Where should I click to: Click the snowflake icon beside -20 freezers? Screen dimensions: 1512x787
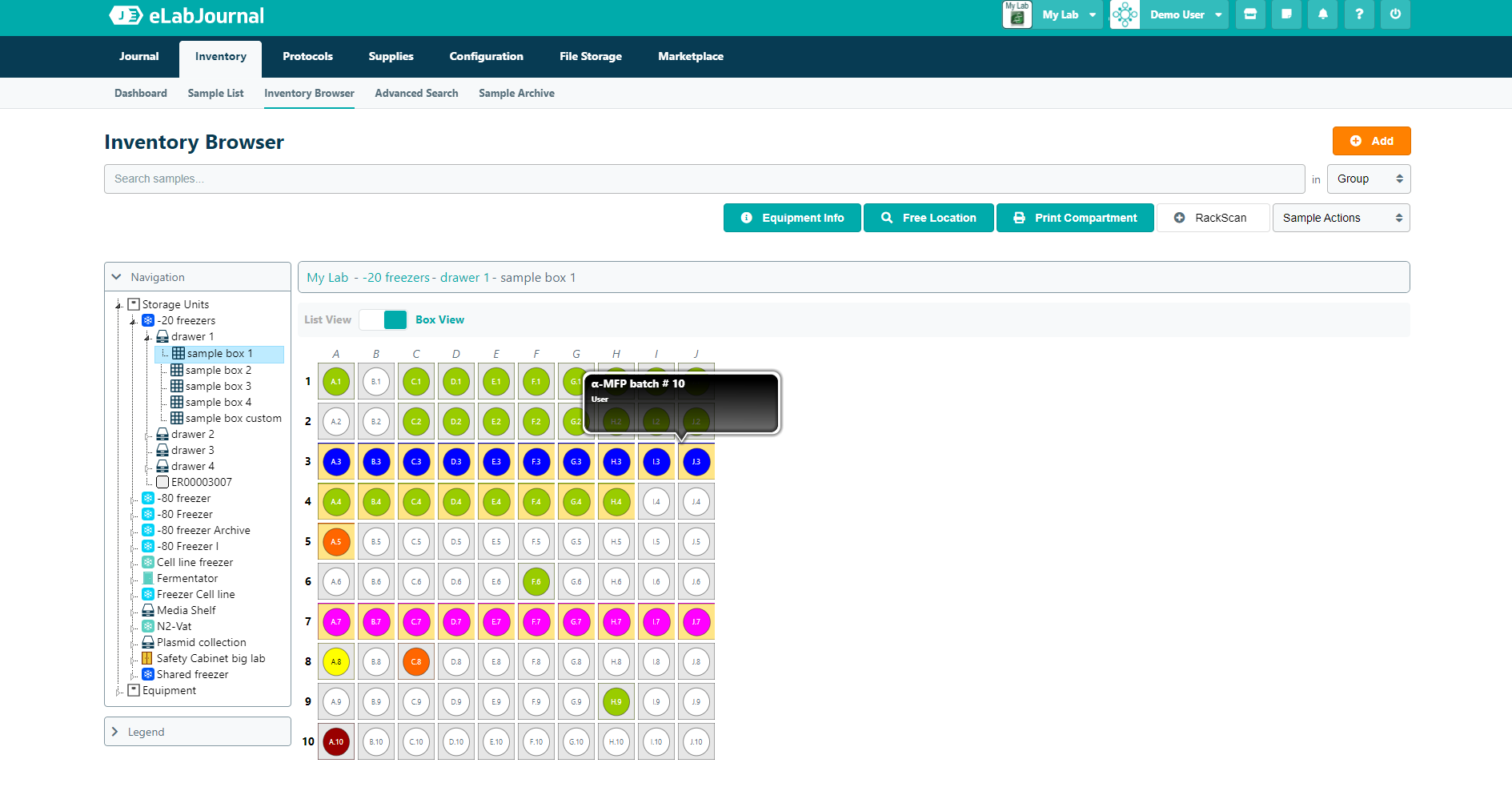click(x=148, y=320)
